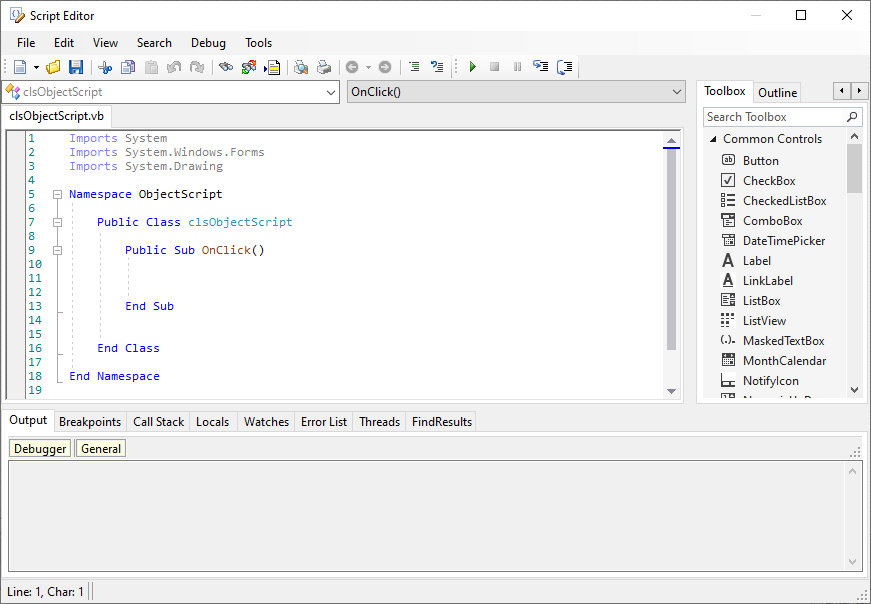Switch to the Breakpoints tab
This screenshot has width=871, height=604.
click(90, 422)
